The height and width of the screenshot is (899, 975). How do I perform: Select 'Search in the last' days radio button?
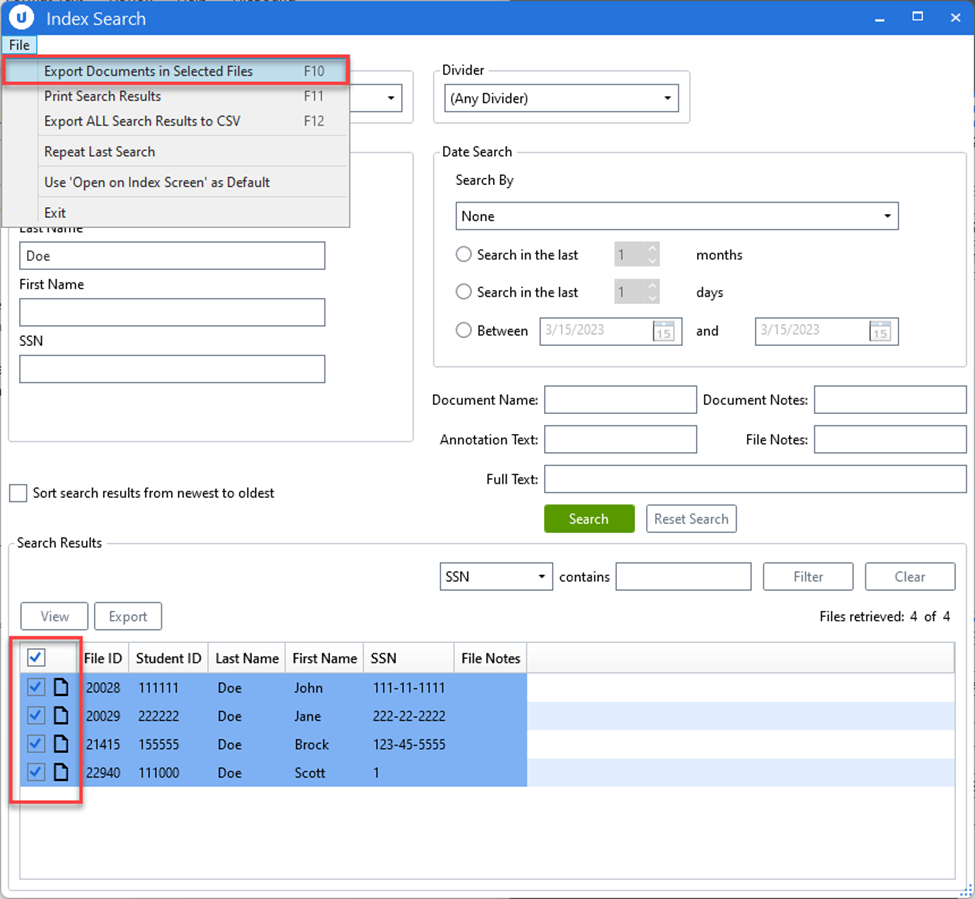(464, 292)
